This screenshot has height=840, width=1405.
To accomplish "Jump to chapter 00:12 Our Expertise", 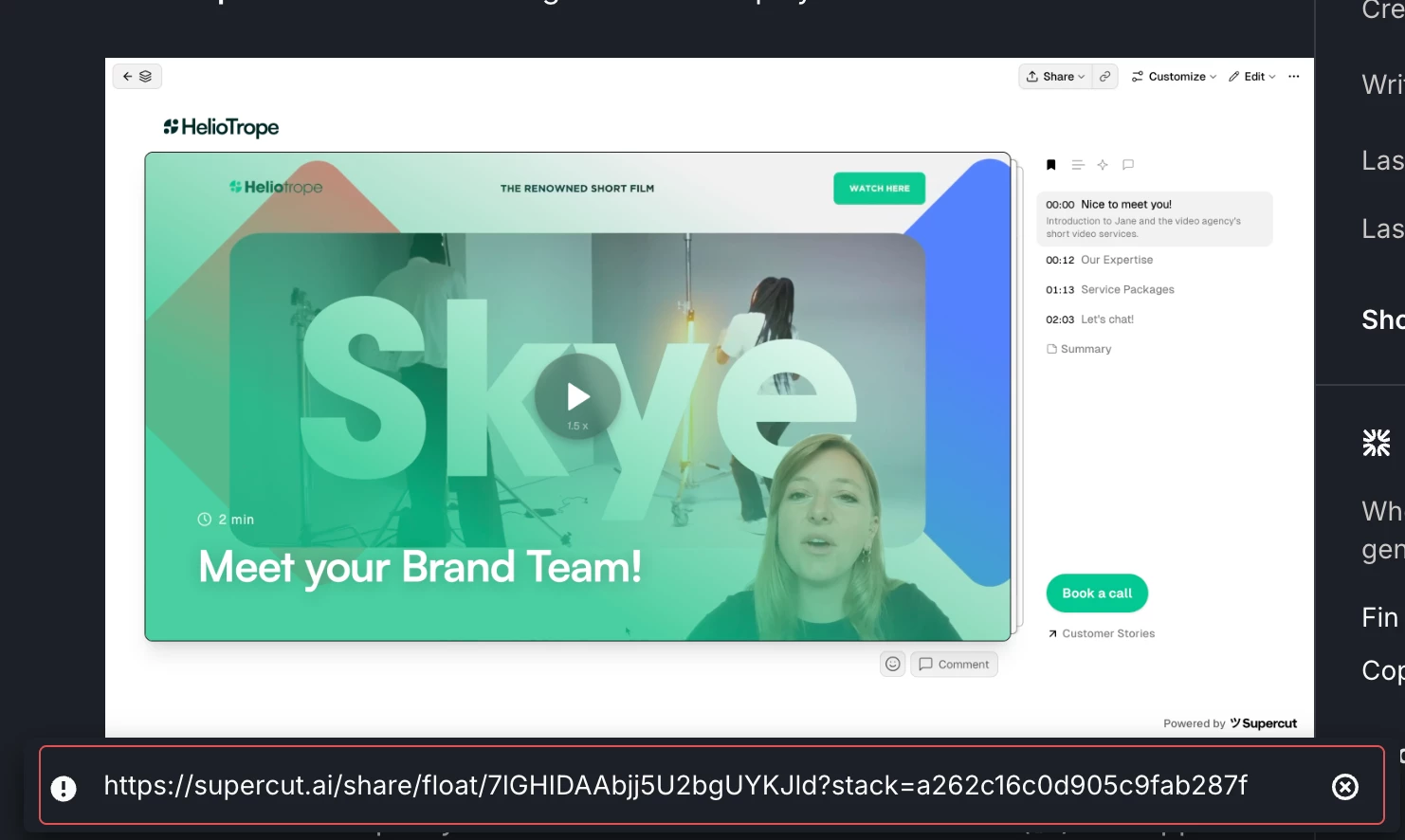I will click(1100, 260).
